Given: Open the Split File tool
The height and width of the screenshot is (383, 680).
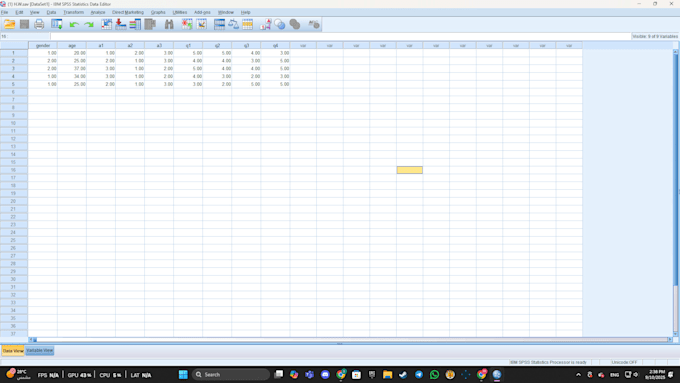Looking at the screenshot, I should click(x=219, y=24).
